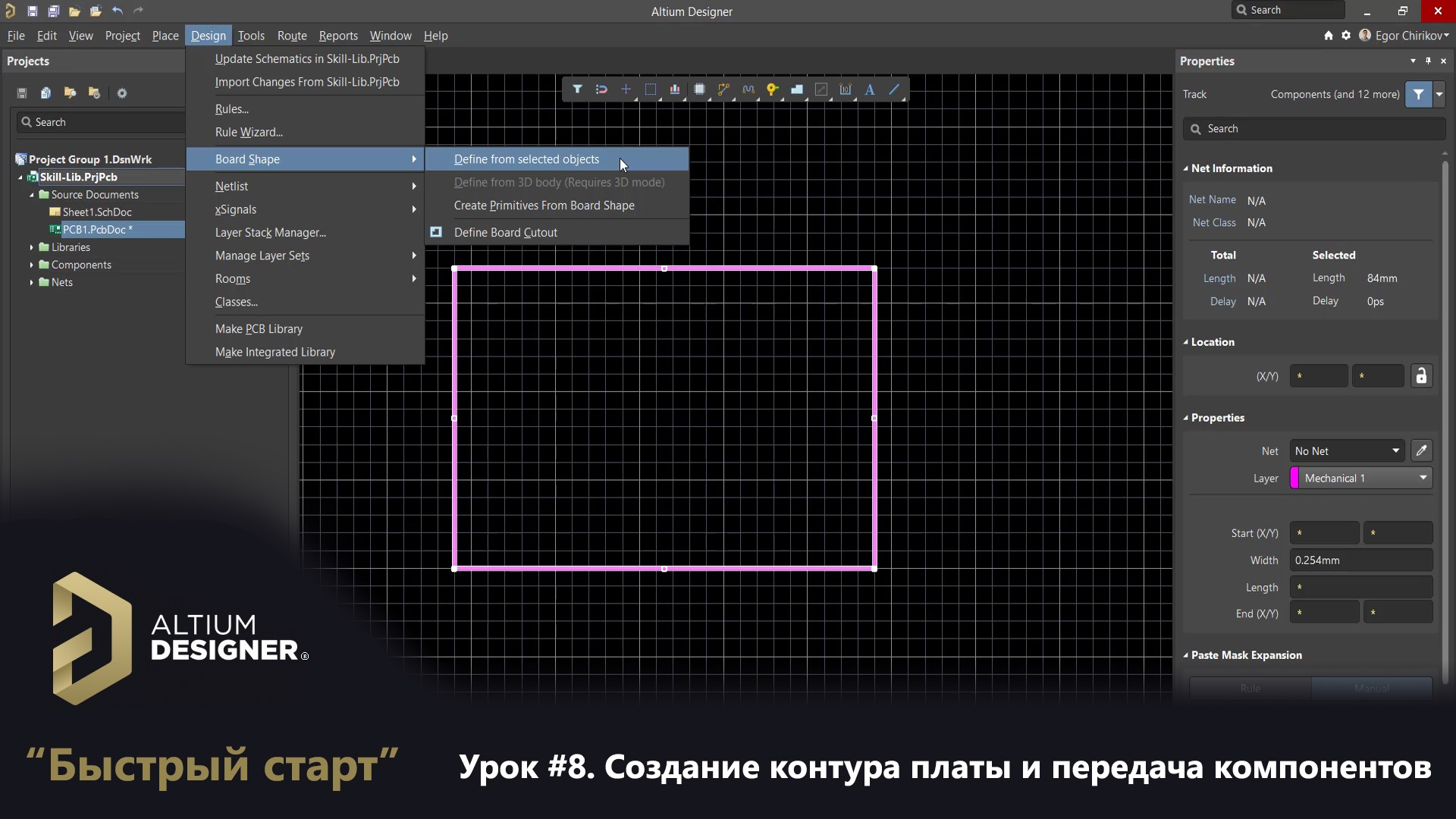Pin the Properties panel

(1428, 61)
